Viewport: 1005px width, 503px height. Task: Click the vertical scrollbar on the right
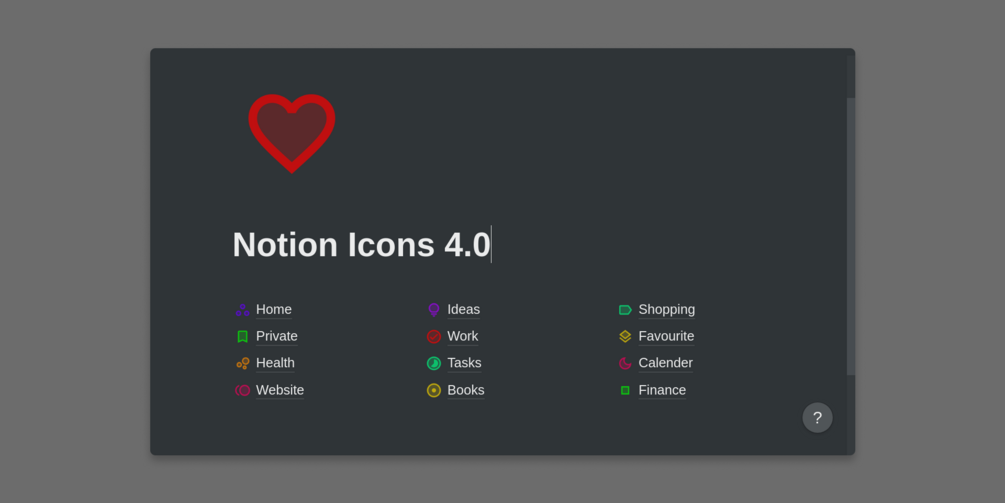[x=851, y=236]
